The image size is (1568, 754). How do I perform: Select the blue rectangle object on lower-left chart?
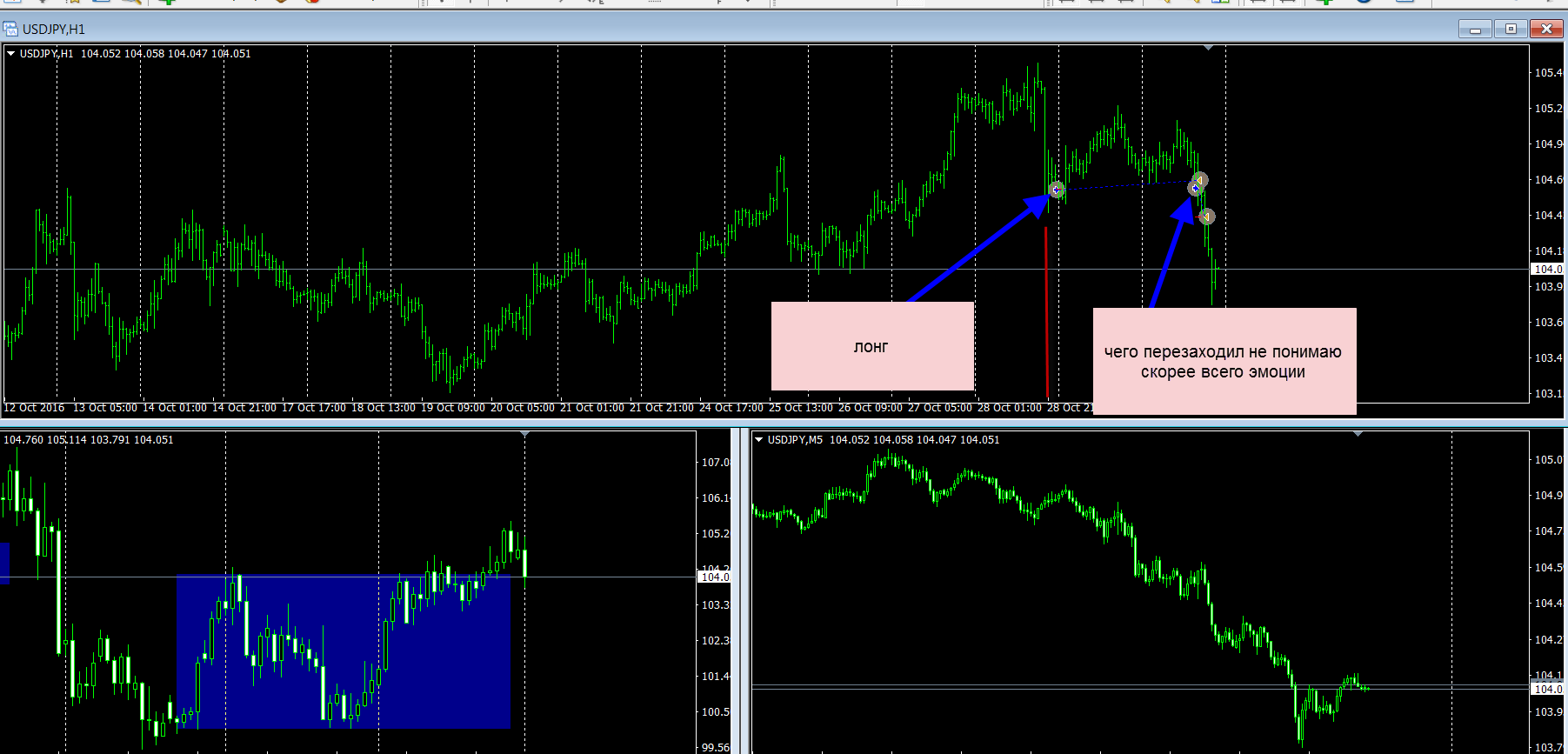(x=344, y=651)
